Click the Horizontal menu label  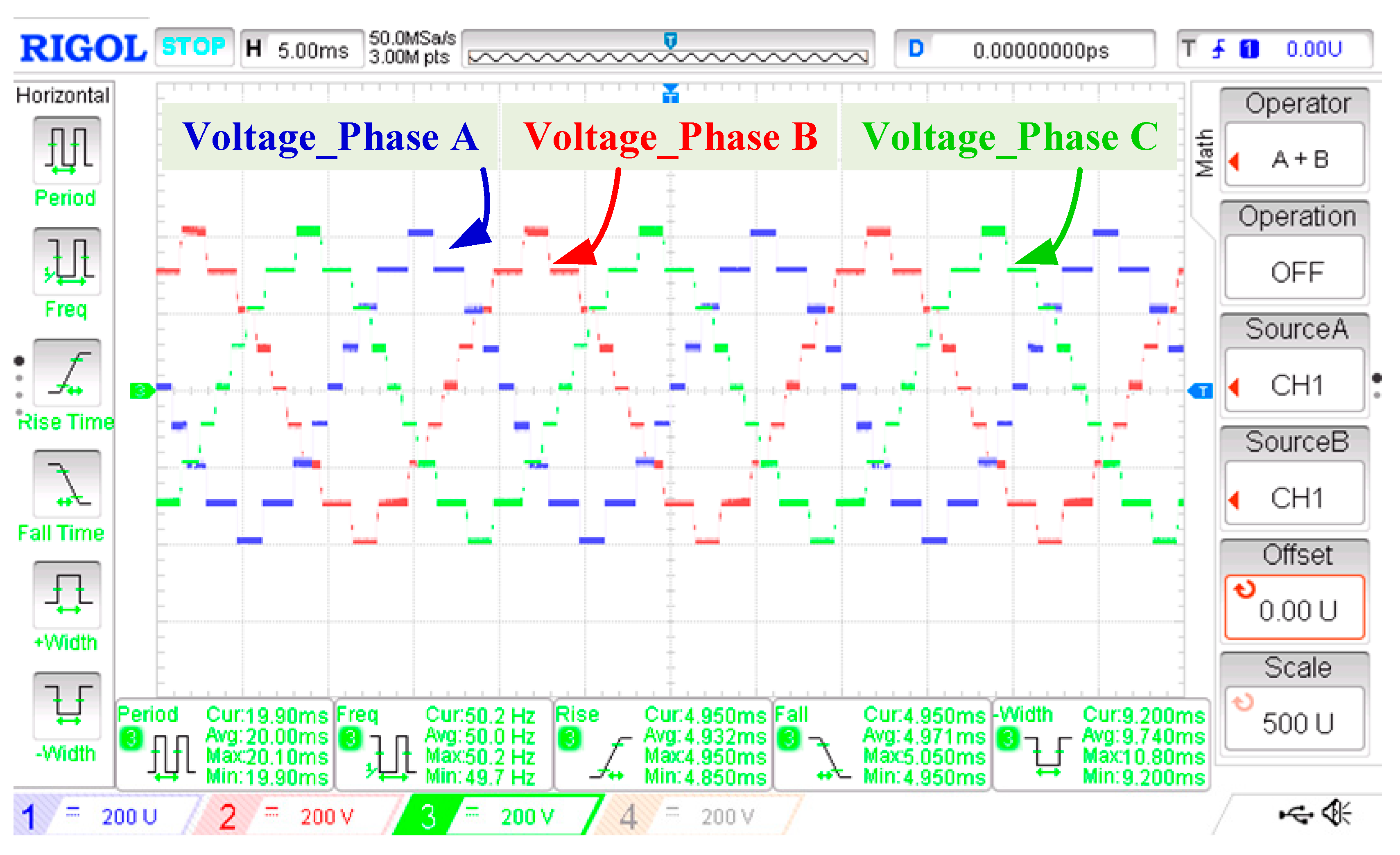coord(63,95)
